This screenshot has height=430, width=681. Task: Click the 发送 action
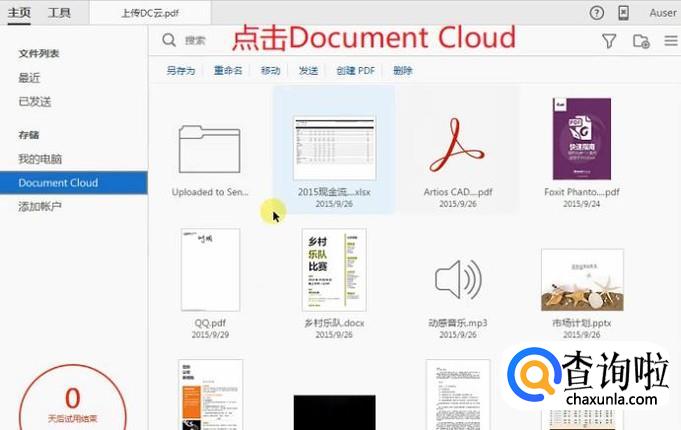point(308,70)
